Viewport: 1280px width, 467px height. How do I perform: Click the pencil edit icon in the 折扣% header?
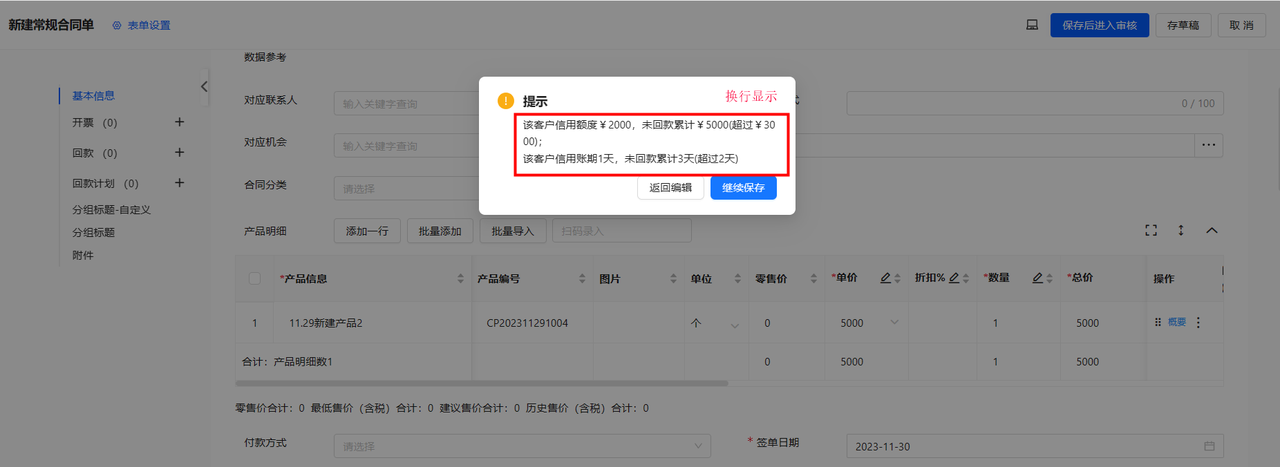pyautogui.click(x=954, y=278)
